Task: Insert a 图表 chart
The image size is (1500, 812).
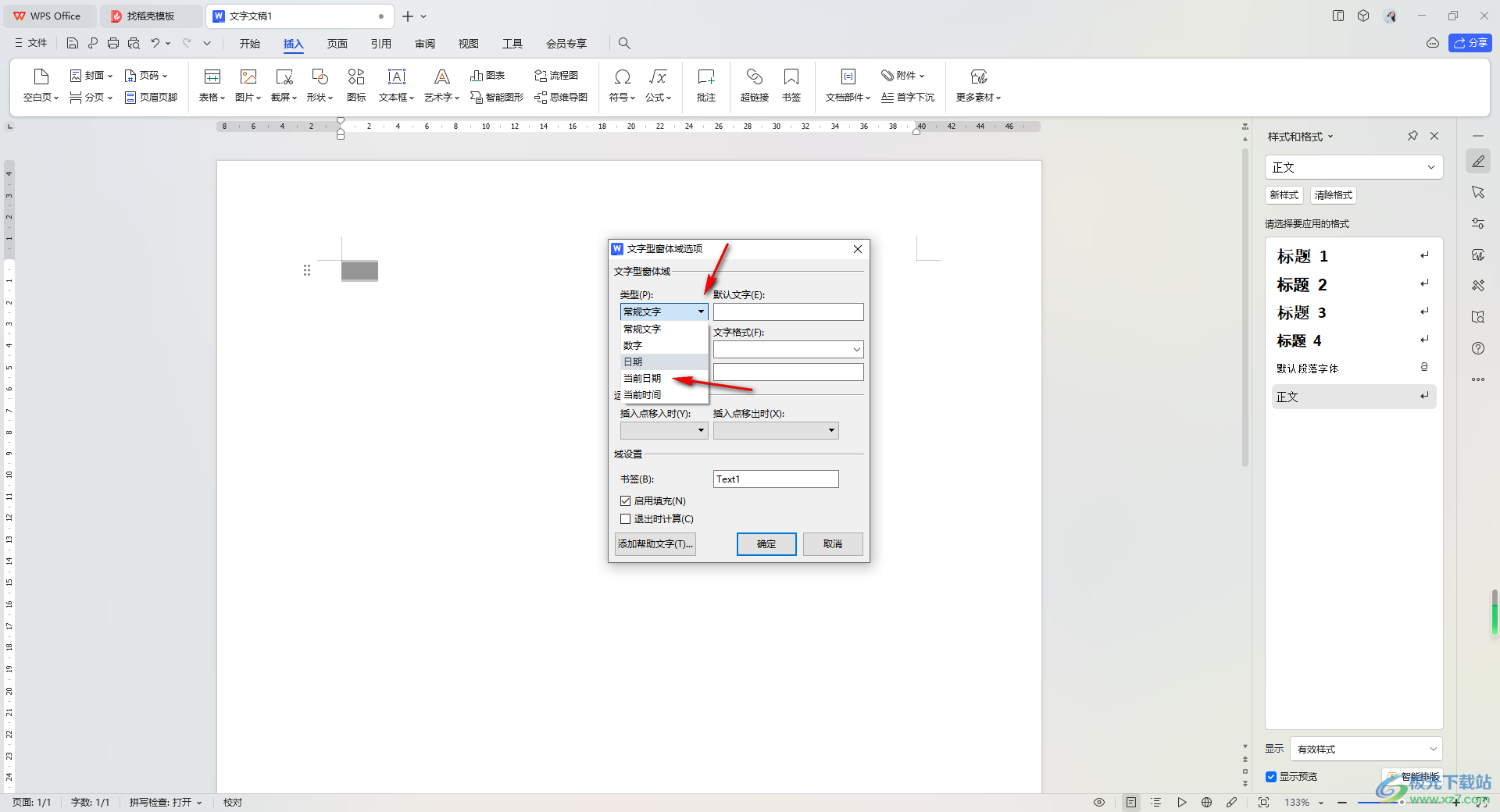Action: (487, 76)
